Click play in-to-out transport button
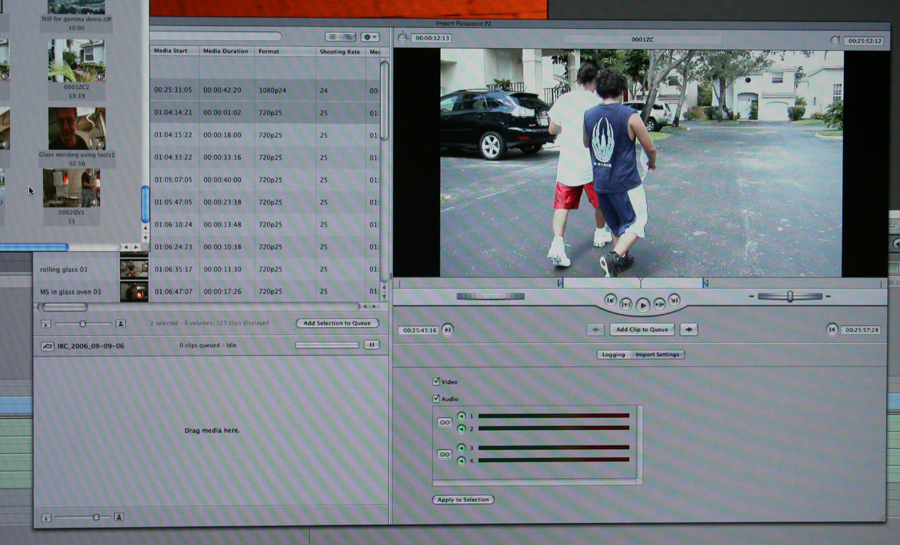 (x=626, y=304)
